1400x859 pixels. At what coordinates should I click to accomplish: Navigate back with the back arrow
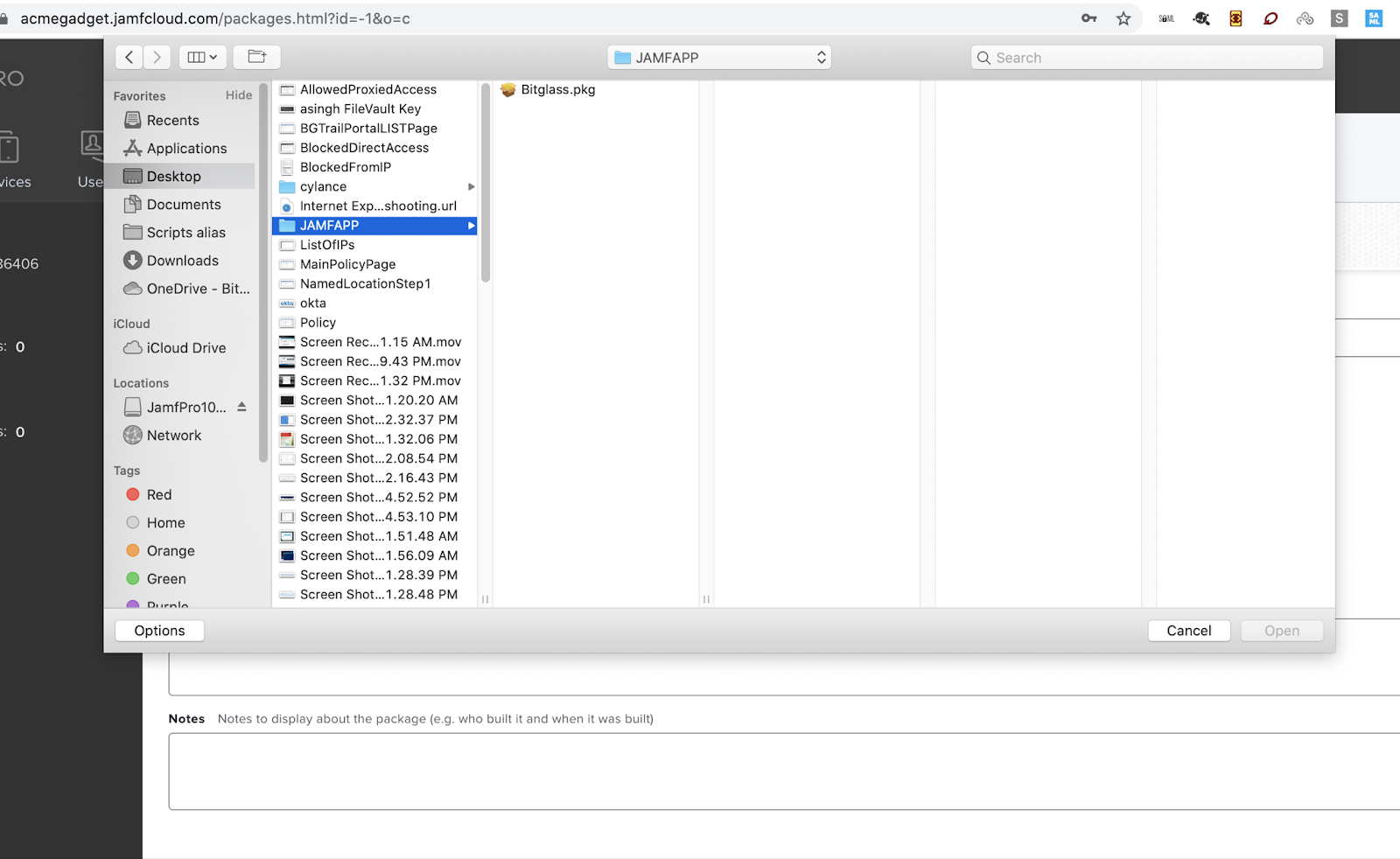[128, 57]
